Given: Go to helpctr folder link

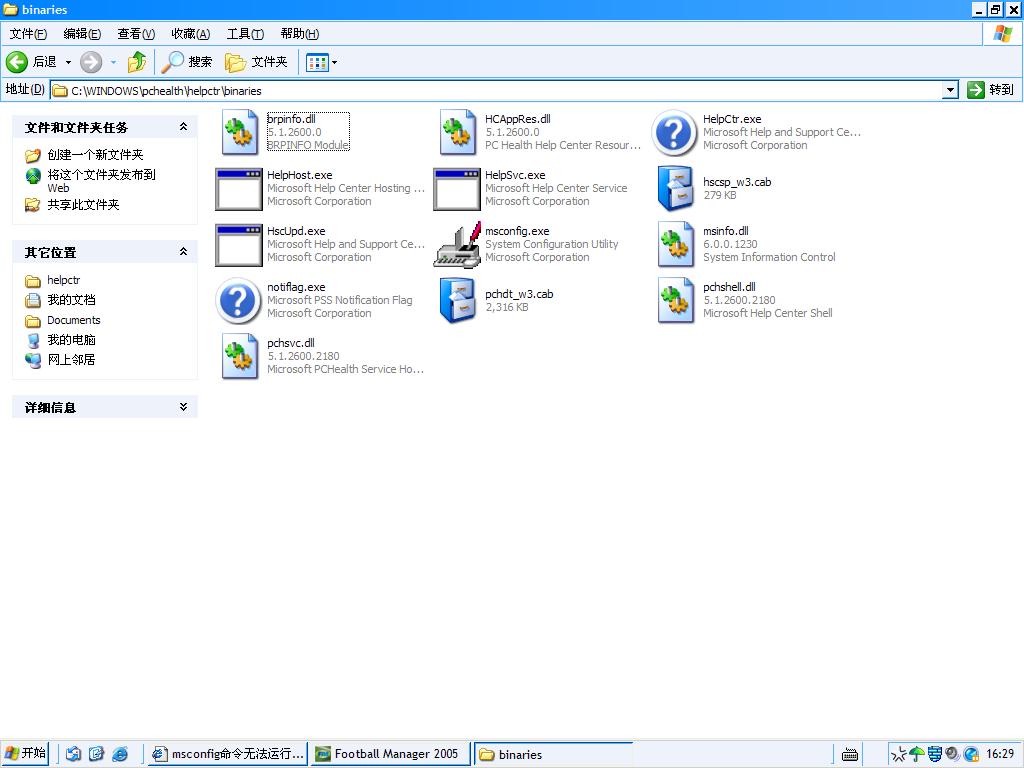Looking at the screenshot, I should click(x=63, y=280).
